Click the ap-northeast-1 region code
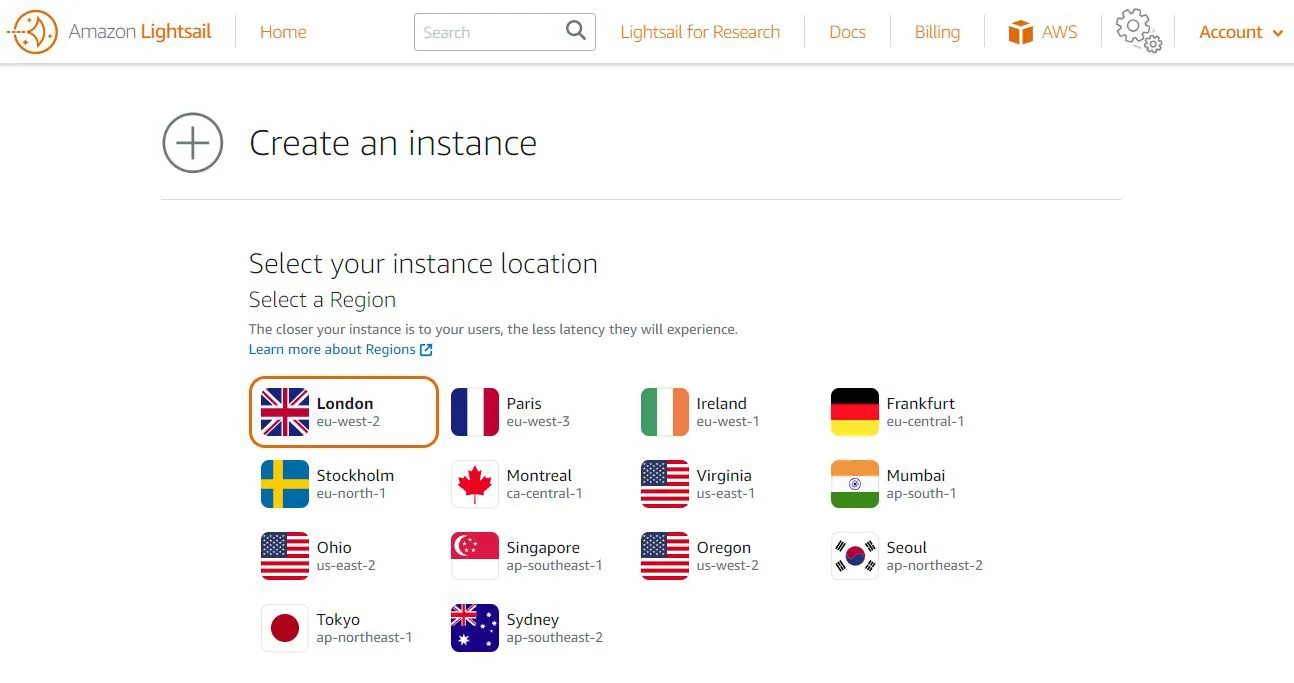1294x683 pixels. click(x=364, y=637)
